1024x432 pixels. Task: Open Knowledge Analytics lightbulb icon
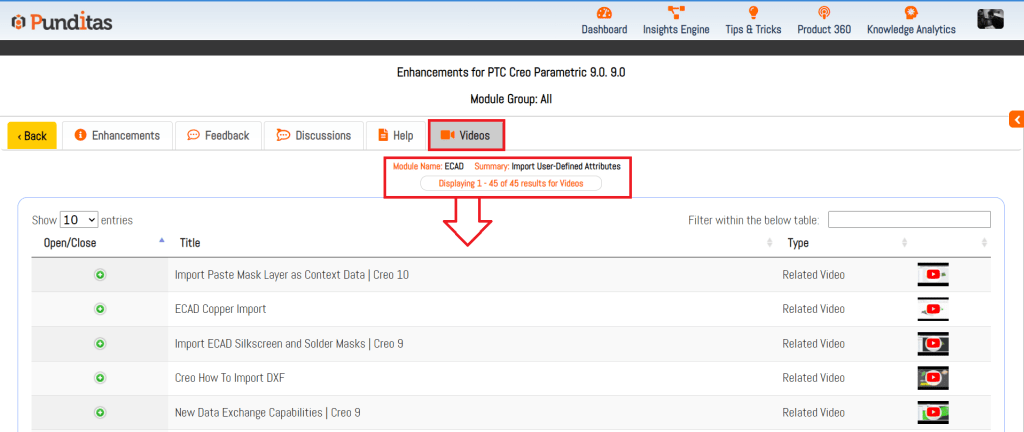(911, 14)
